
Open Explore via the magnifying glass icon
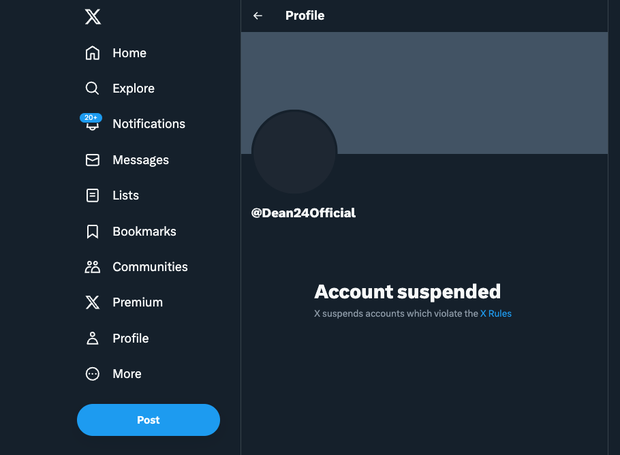[x=93, y=88]
